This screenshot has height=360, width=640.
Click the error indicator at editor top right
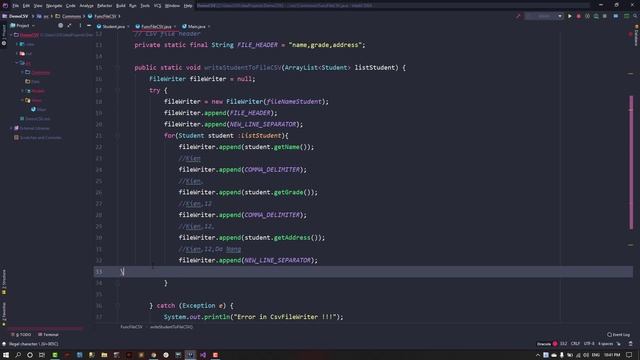click(x=630, y=35)
